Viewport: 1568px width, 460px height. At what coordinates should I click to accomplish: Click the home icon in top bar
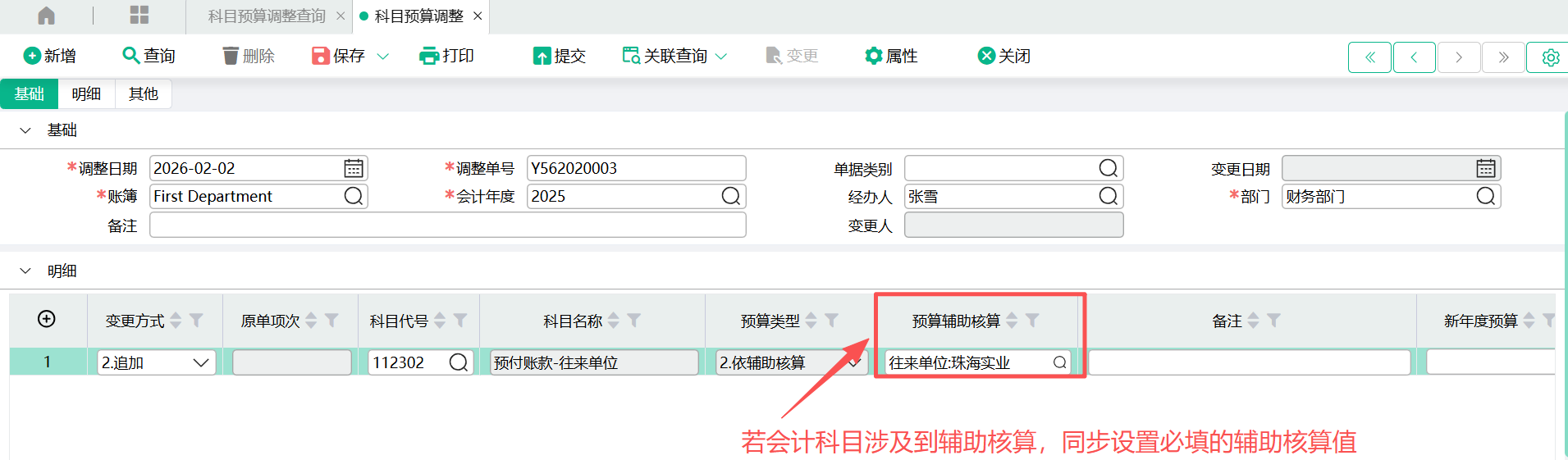(47, 16)
